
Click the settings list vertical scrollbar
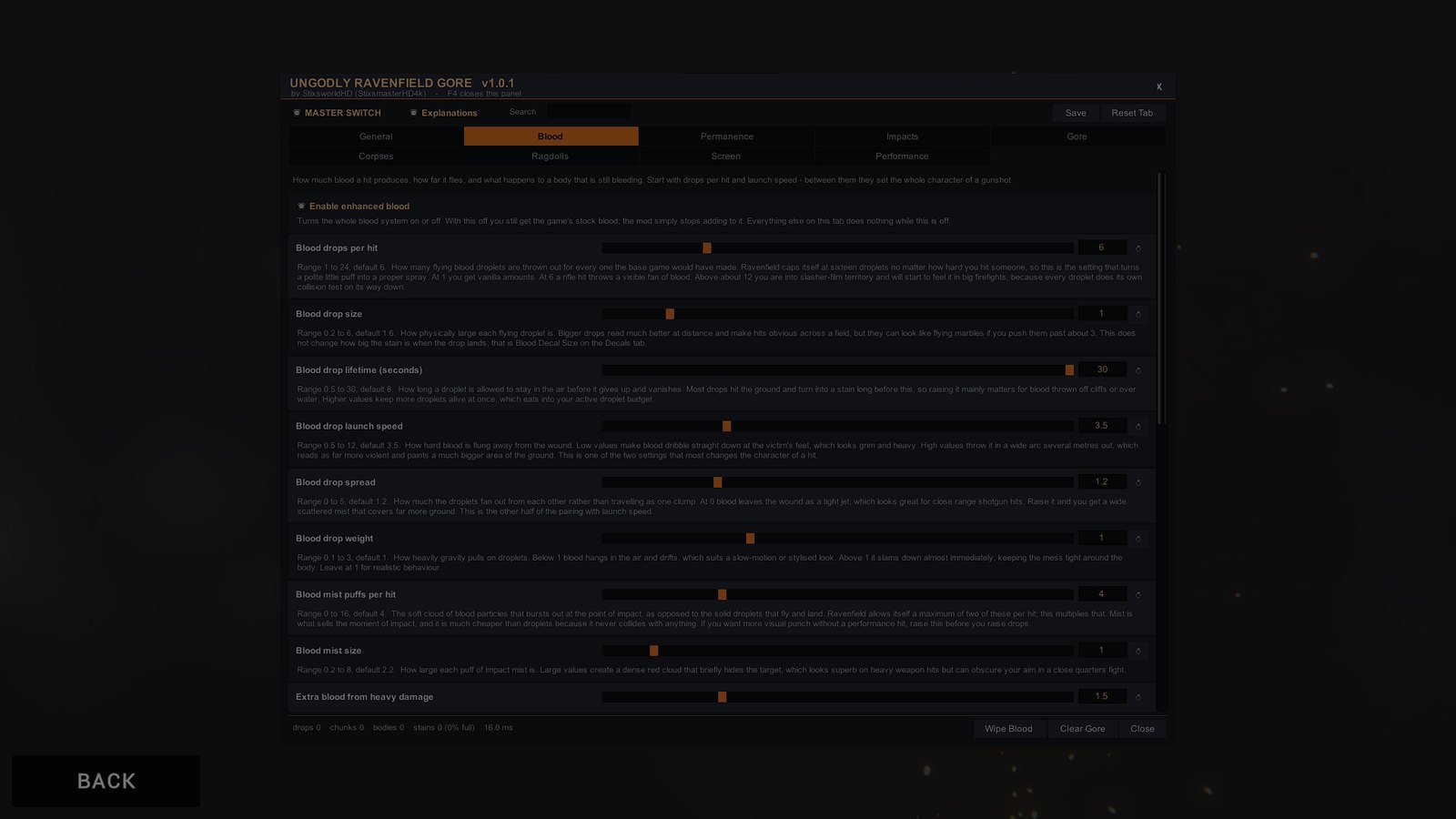[x=1161, y=441]
